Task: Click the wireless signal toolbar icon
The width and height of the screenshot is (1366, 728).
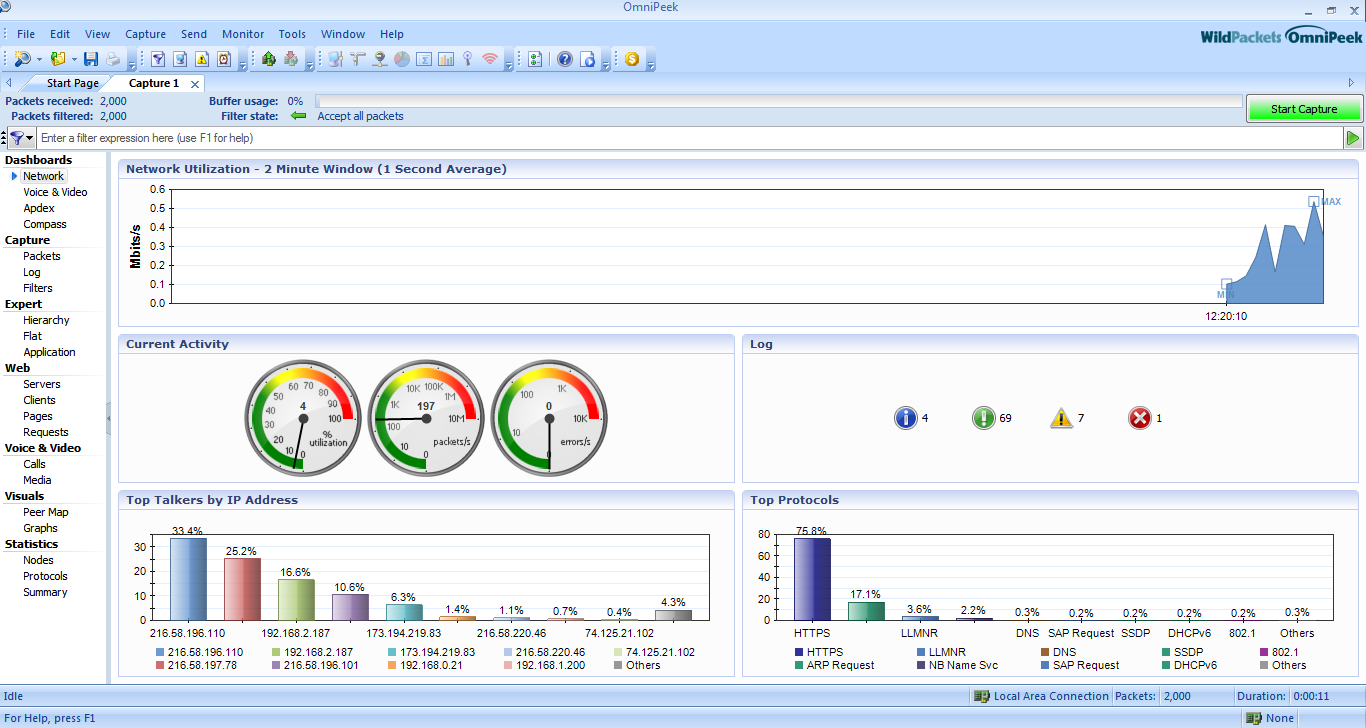Action: click(489, 59)
